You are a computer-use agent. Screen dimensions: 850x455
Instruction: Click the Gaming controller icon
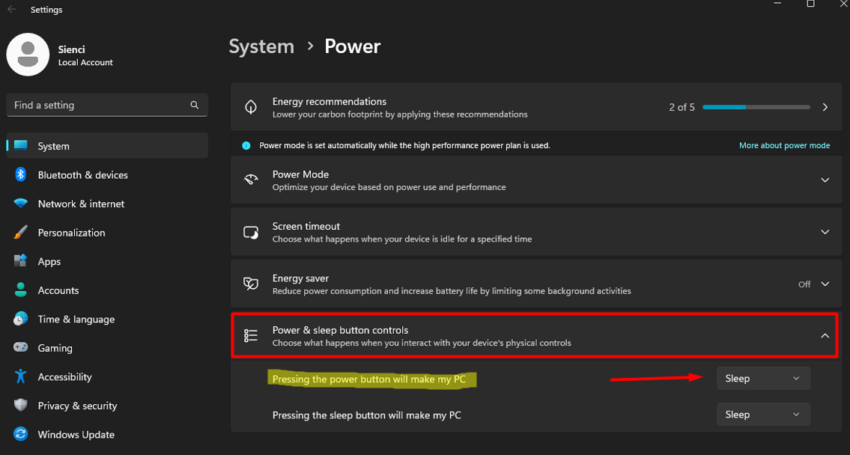20,348
